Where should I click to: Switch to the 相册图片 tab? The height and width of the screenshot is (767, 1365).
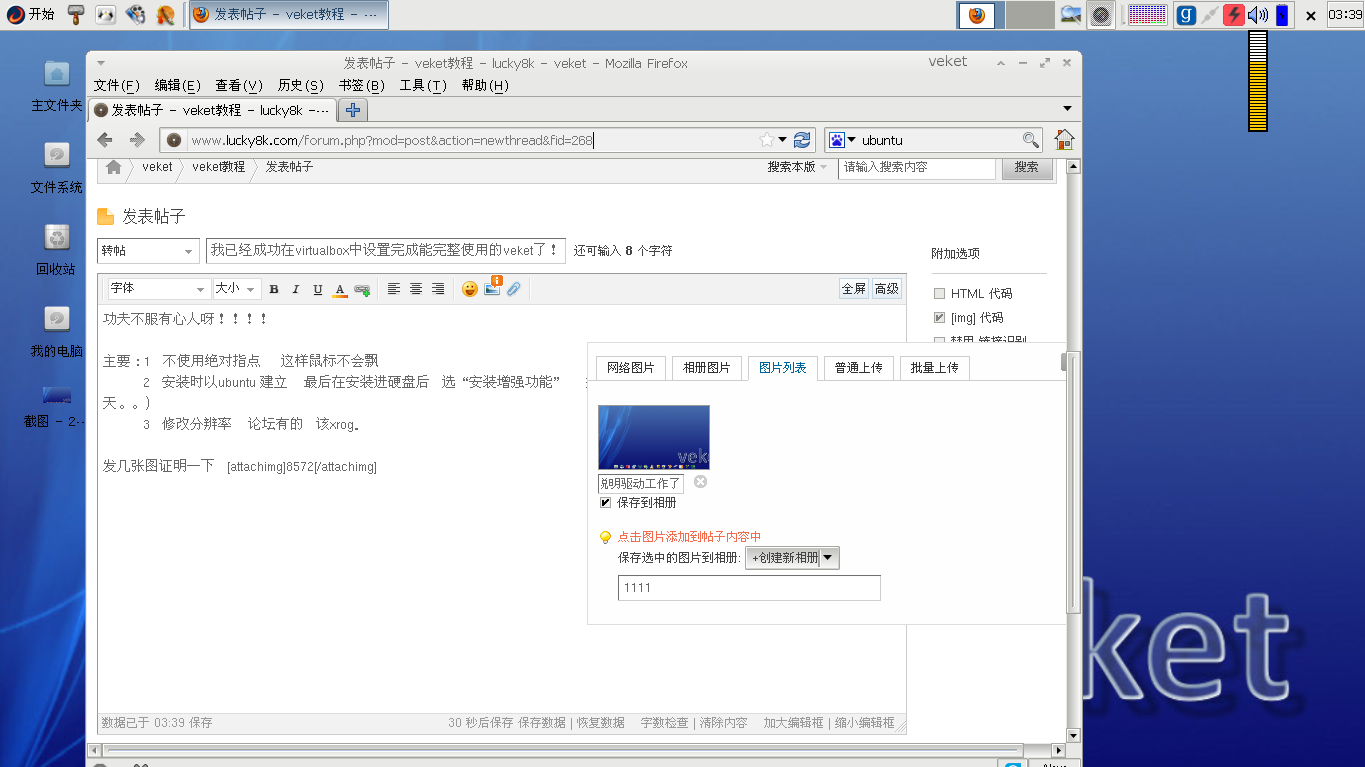coord(706,368)
